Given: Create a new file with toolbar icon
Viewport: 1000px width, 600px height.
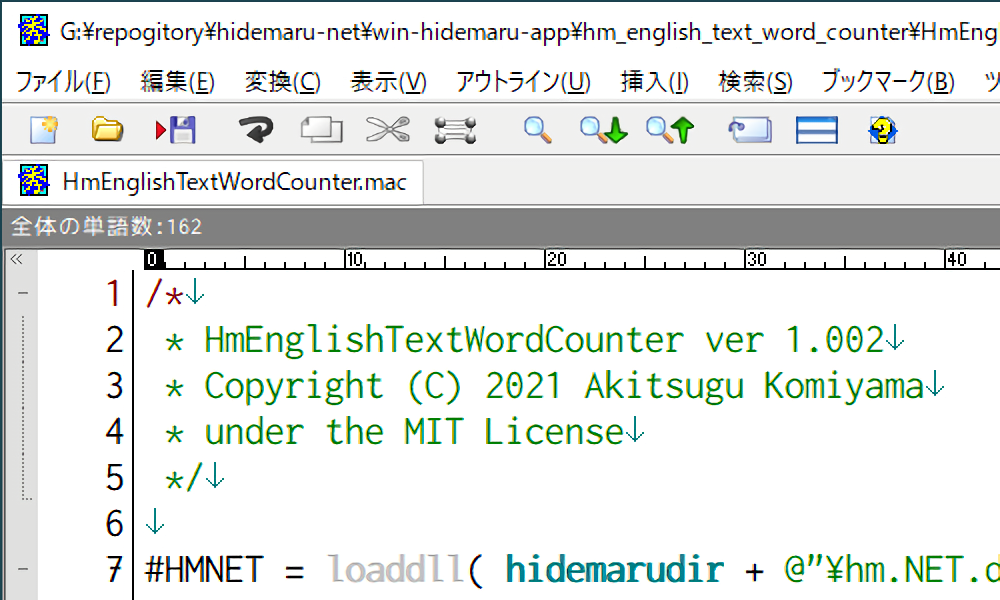Looking at the screenshot, I should 43,130.
